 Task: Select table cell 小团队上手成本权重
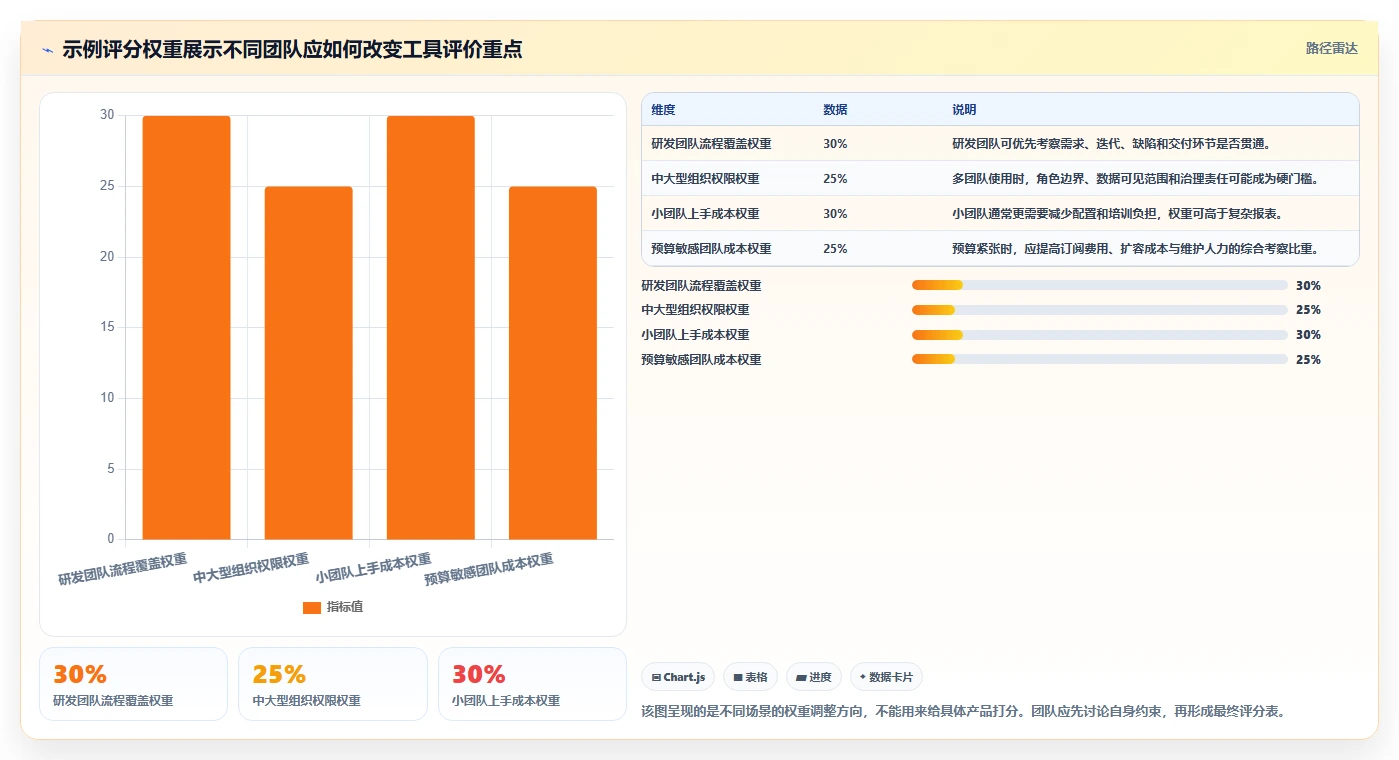tap(705, 214)
